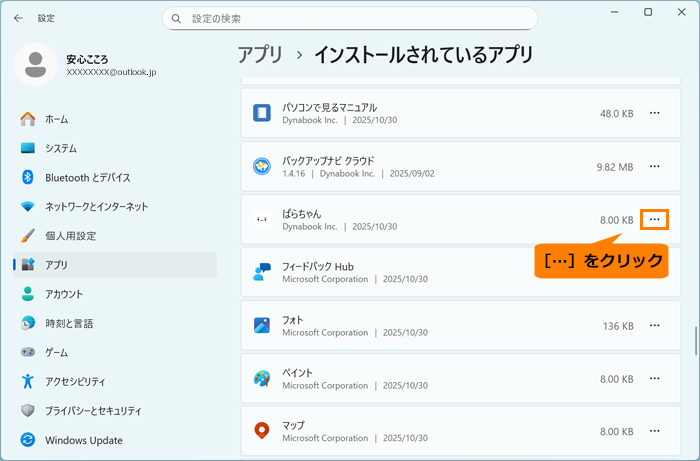Open ネットワークとインターネット settings
This screenshot has height=461, width=700.
tap(115, 207)
